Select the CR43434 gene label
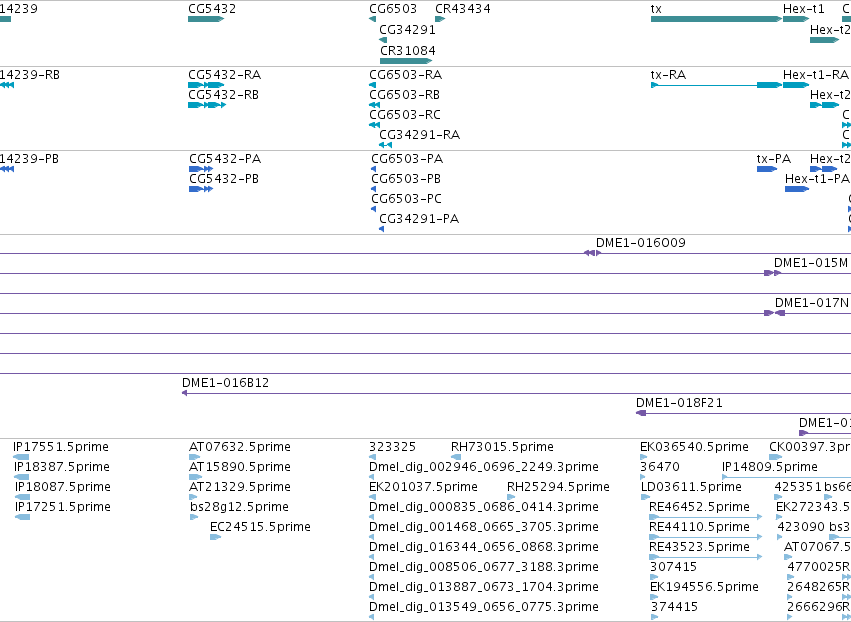Viewport: 851px width, 622px height. click(462, 9)
